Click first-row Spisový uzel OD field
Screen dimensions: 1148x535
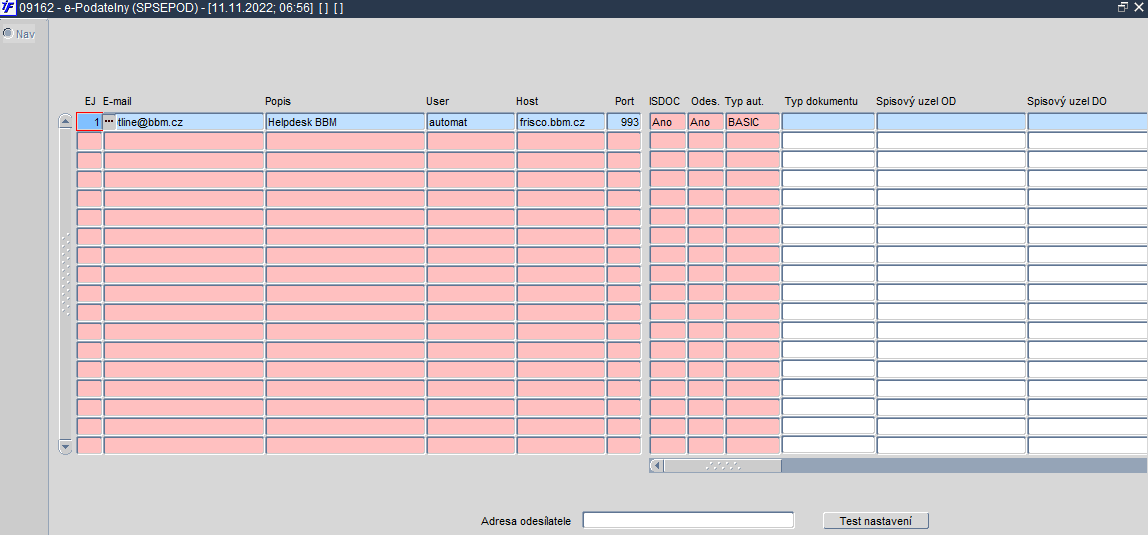click(x=951, y=122)
